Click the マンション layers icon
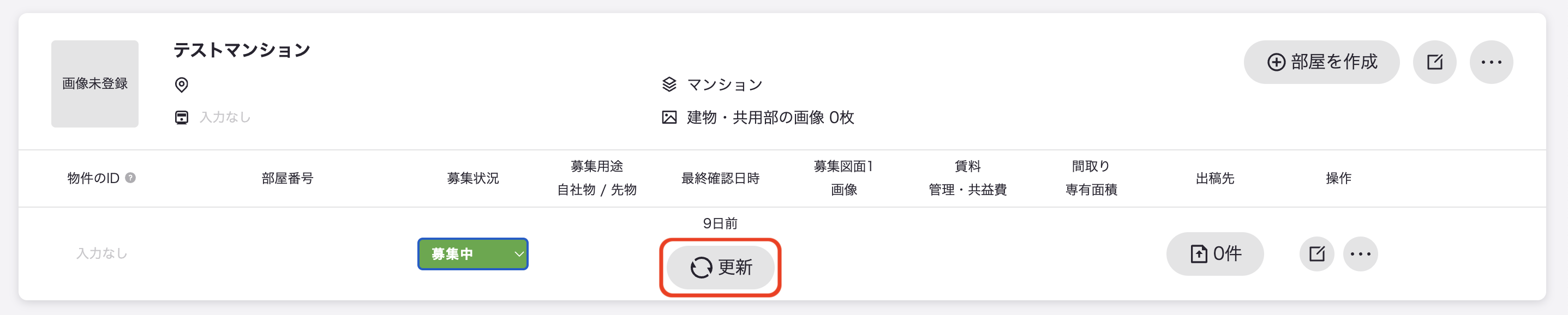This screenshot has height=315, width=1568. coord(669,84)
